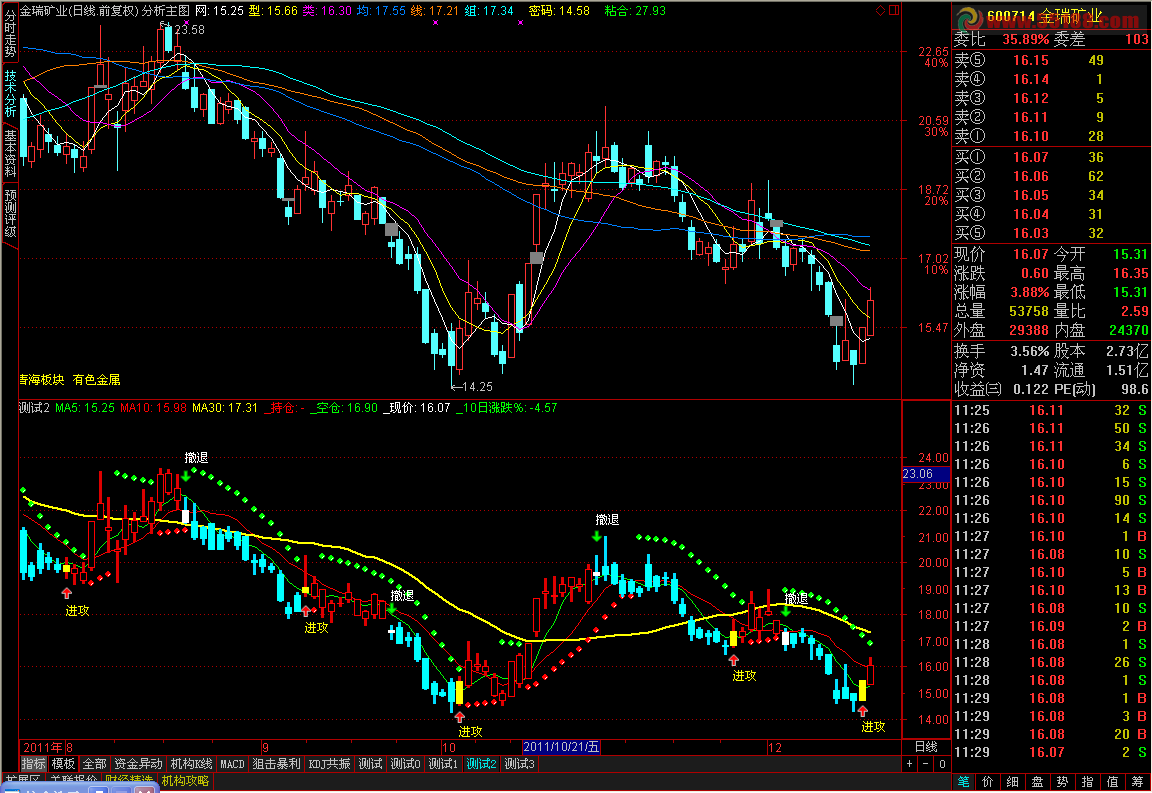
Task: Open the 机构攻略 bottom tab
Action: click(x=185, y=781)
